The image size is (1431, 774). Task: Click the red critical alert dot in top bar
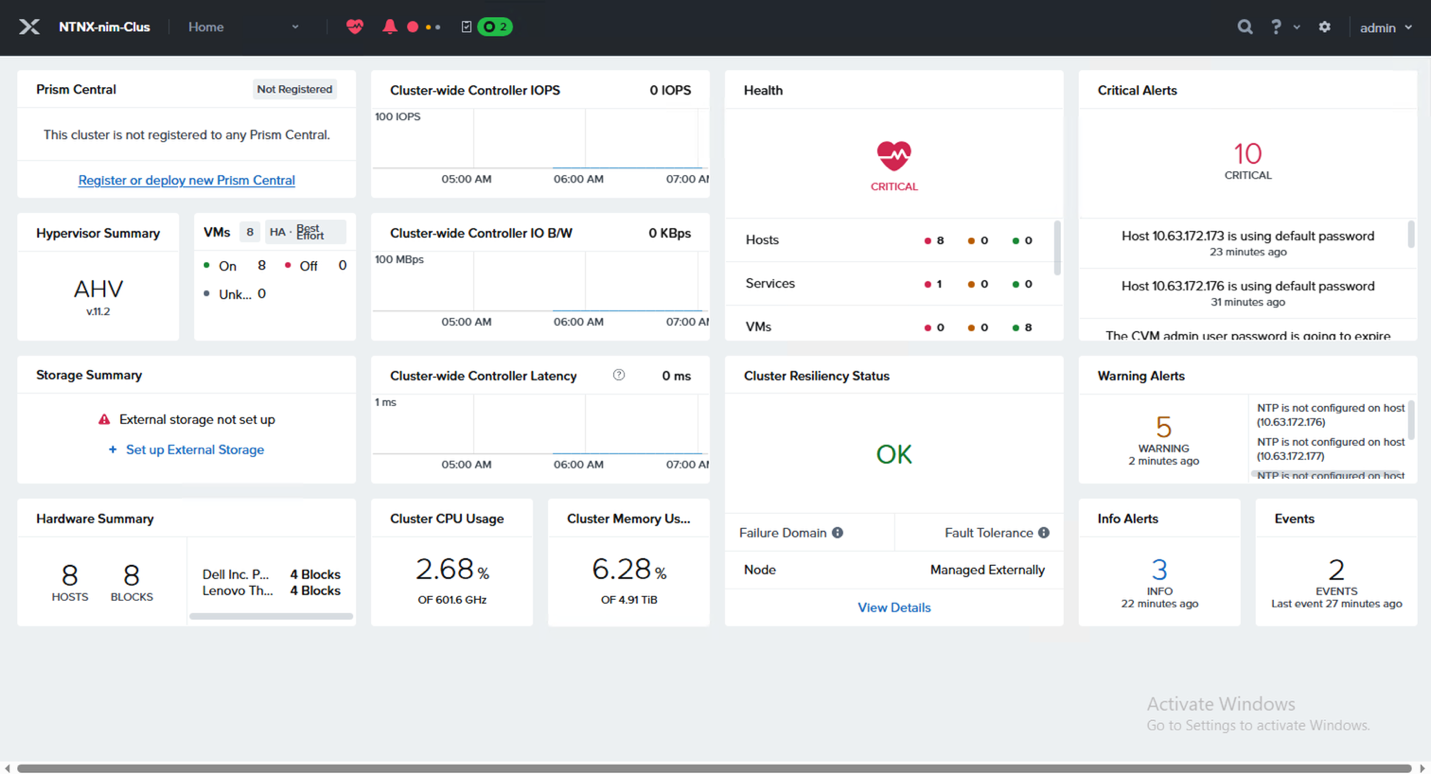tap(412, 27)
